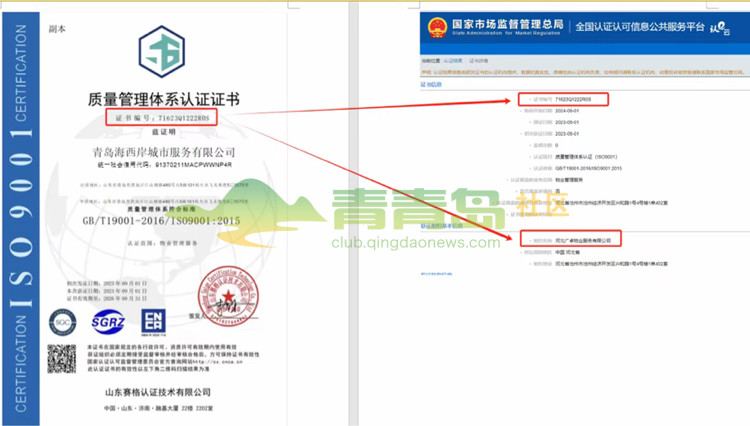This screenshot has width=750, height=426.
Task: Click the 物业管理服务 scope value on the website
Action: coord(569,180)
